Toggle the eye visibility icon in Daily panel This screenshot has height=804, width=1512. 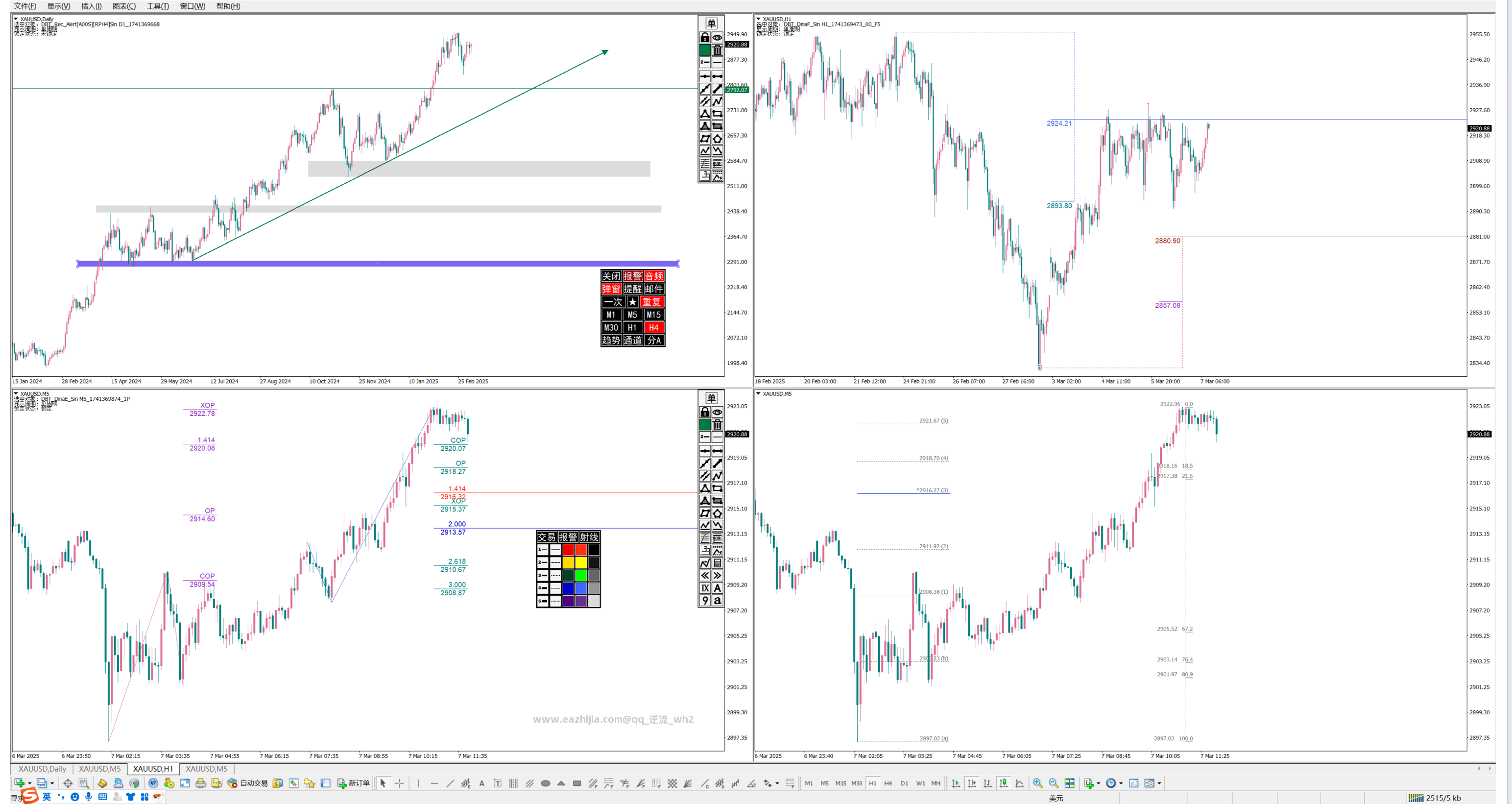(x=717, y=38)
